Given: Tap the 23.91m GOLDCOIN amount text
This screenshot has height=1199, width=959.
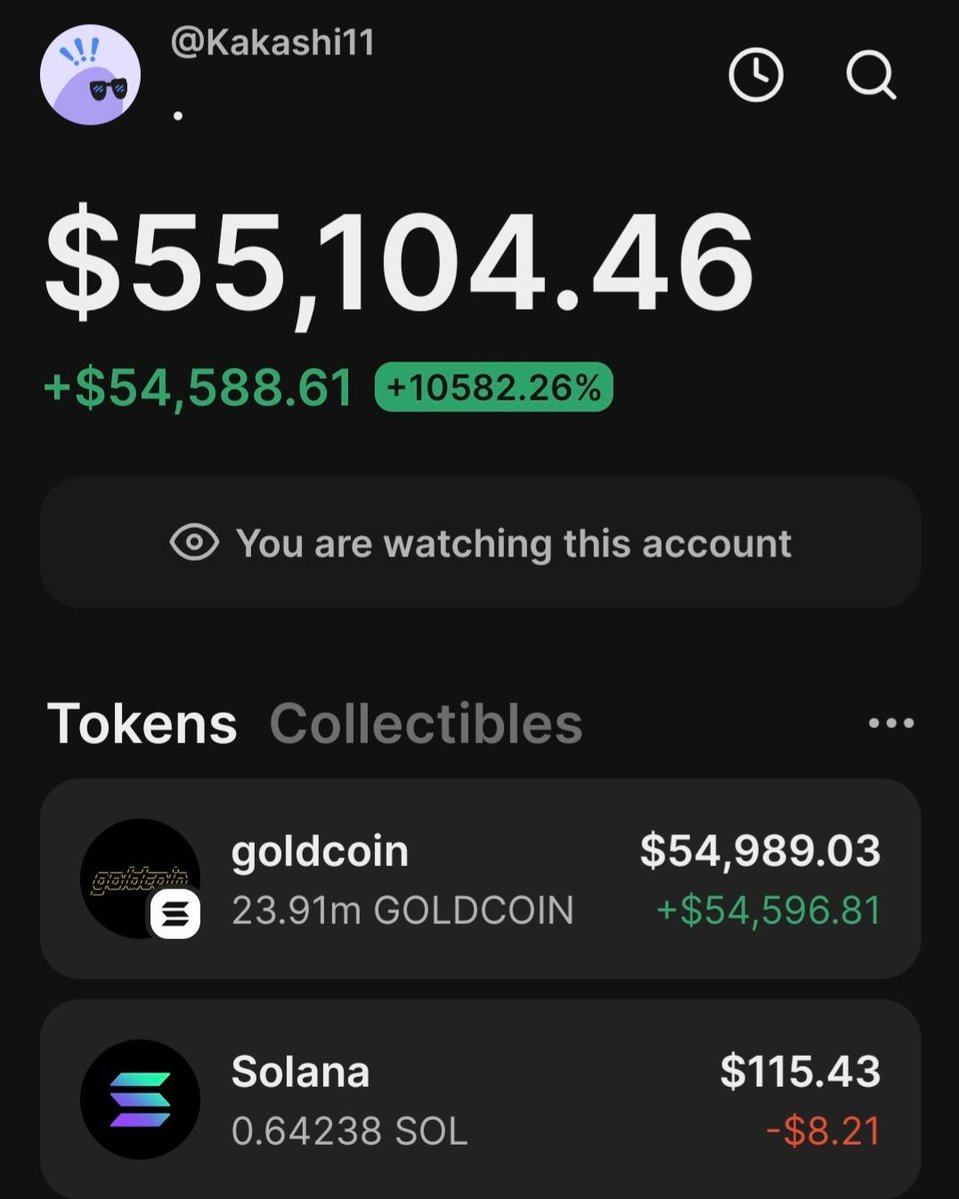Looking at the screenshot, I should (402, 910).
